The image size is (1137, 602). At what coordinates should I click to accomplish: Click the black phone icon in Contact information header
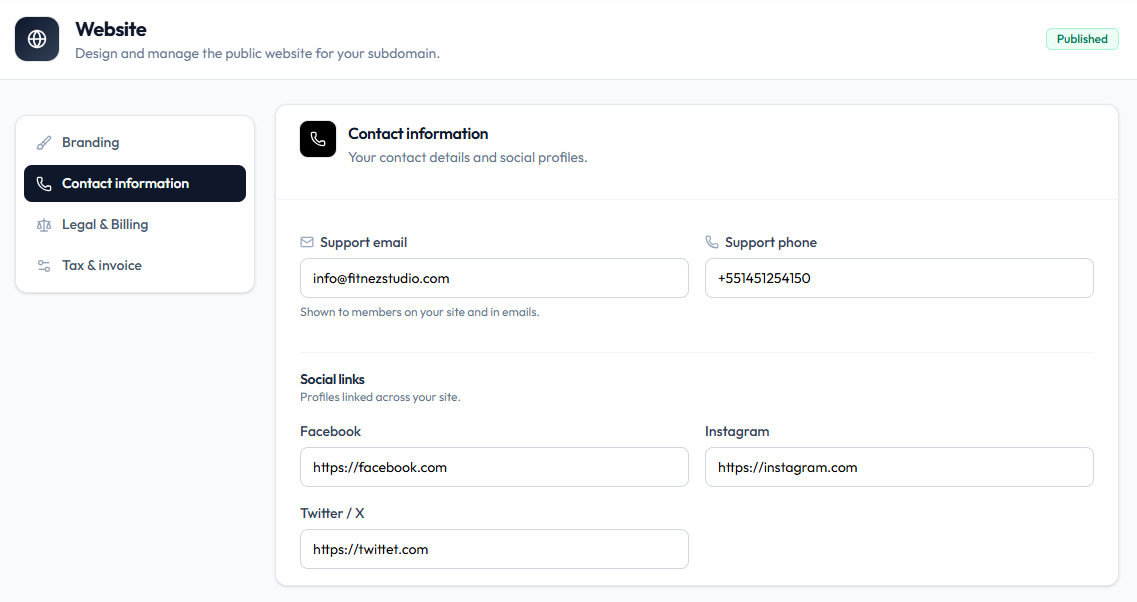(x=318, y=139)
